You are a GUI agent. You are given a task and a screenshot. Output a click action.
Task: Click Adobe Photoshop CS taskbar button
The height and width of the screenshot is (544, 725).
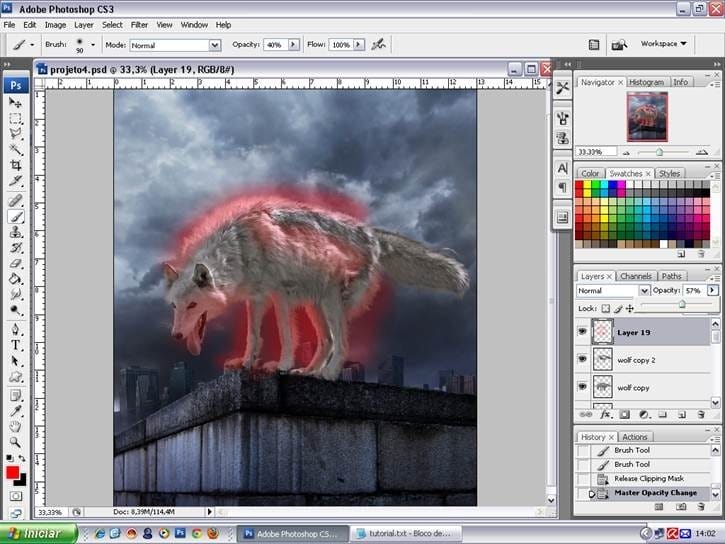tap(293, 533)
